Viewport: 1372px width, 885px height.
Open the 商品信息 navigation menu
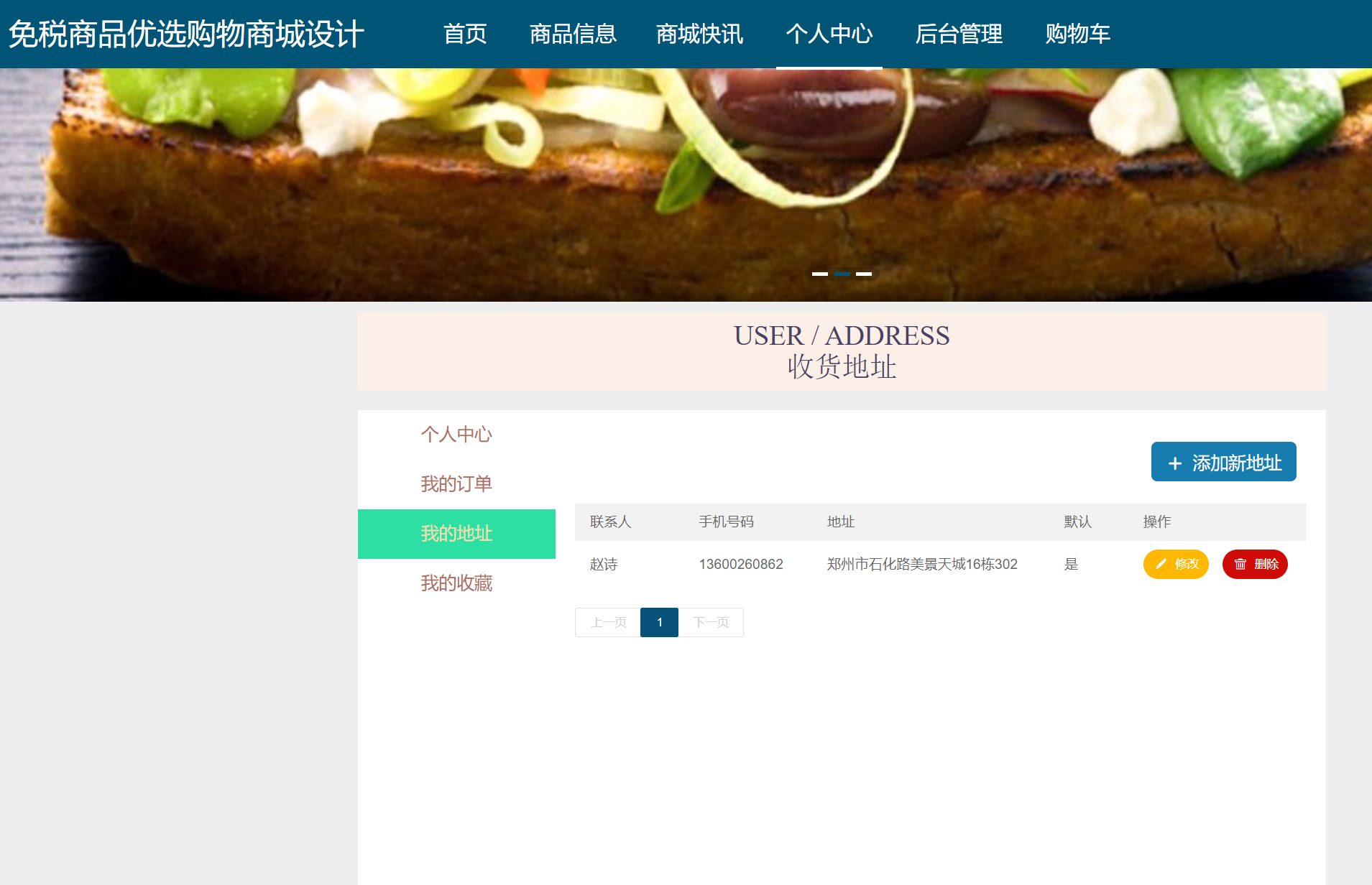pyautogui.click(x=573, y=34)
